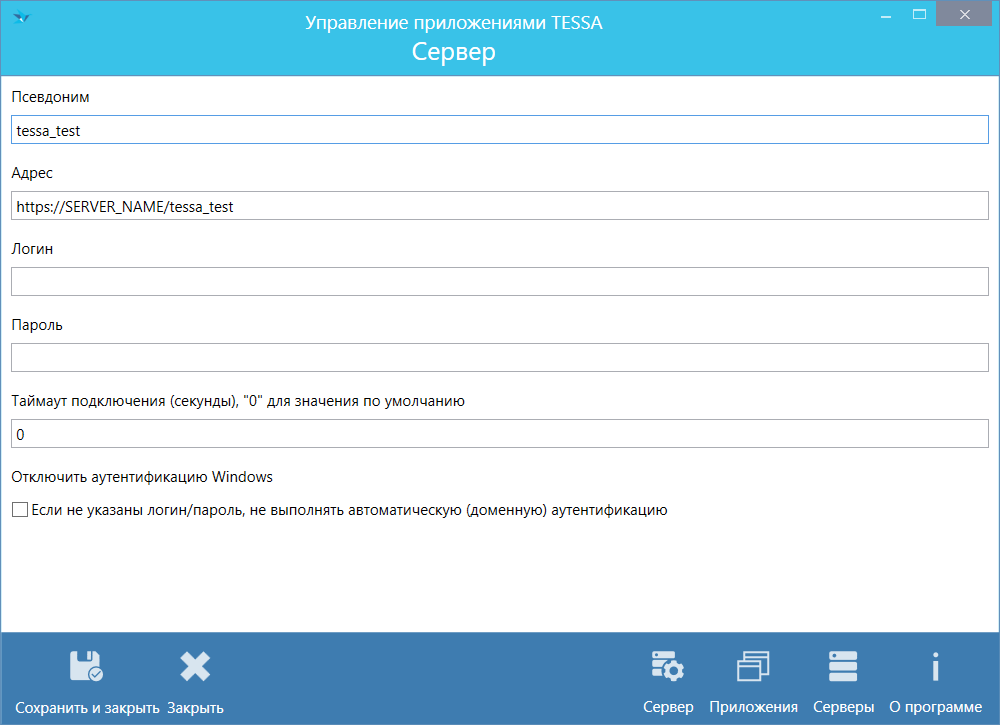Image resolution: width=1000 pixels, height=725 pixels.
Task: Select the empty Логин input field
Action: click(499, 282)
